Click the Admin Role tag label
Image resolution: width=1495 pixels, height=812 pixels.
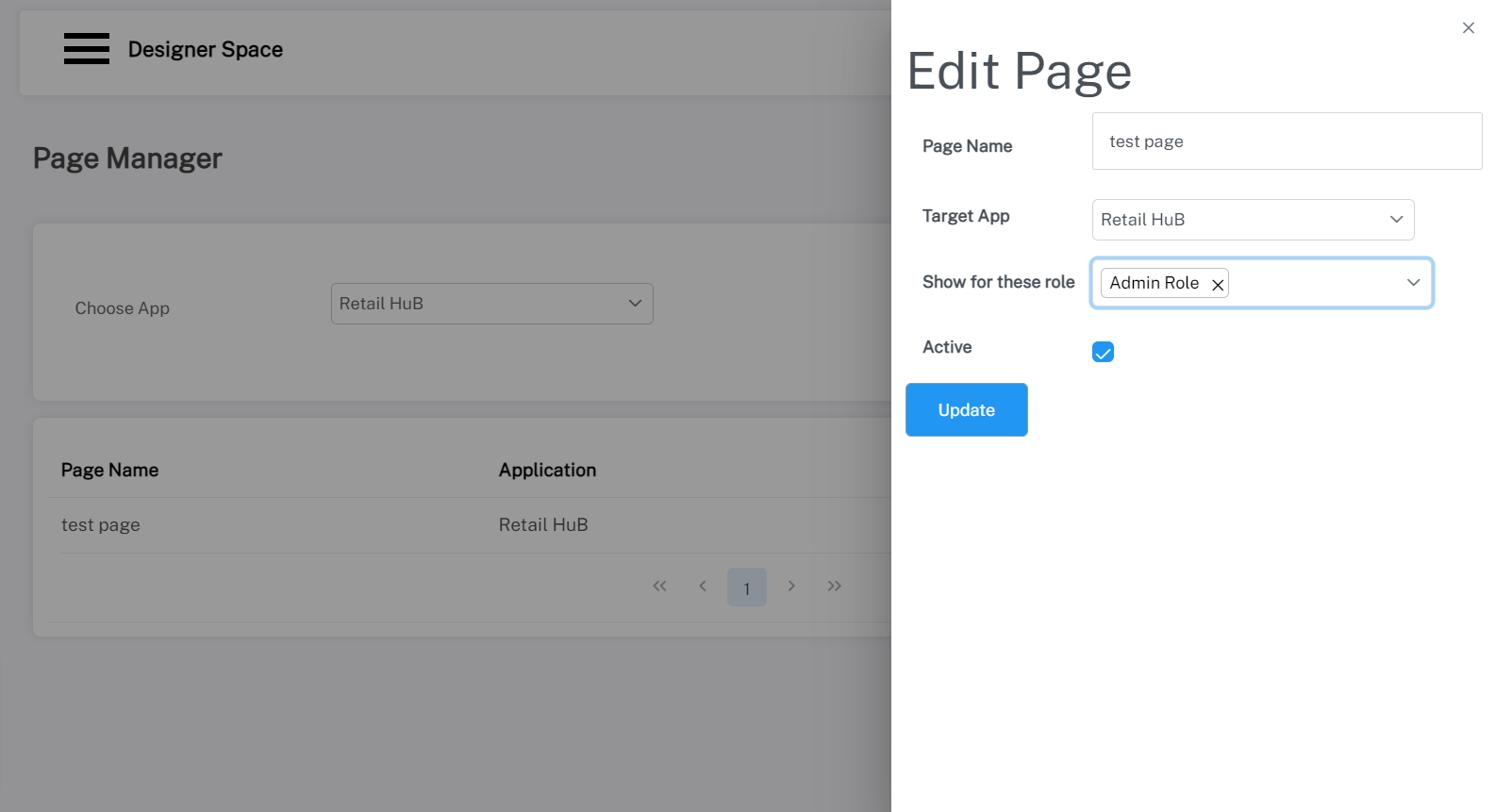[x=1154, y=283]
